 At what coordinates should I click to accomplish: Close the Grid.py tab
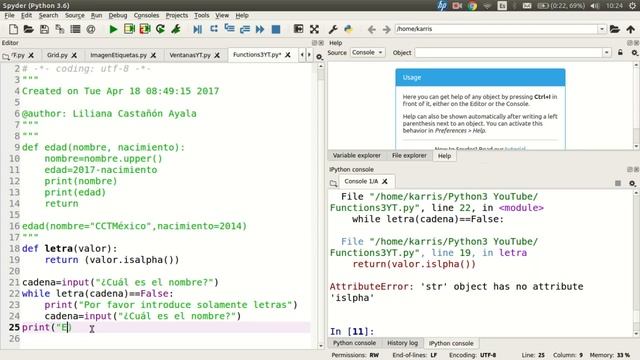[74, 55]
